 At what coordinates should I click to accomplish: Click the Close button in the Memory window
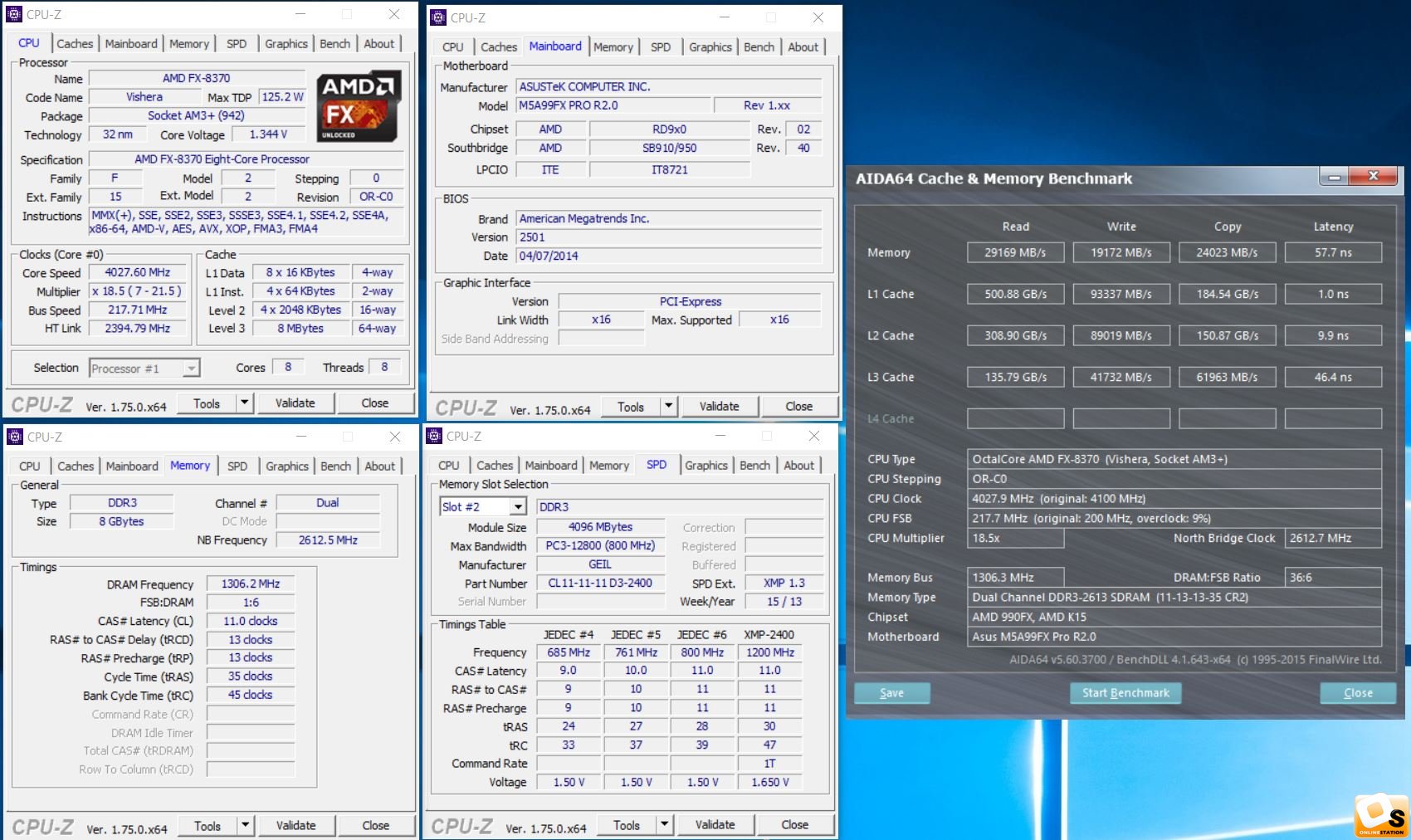point(376,825)
